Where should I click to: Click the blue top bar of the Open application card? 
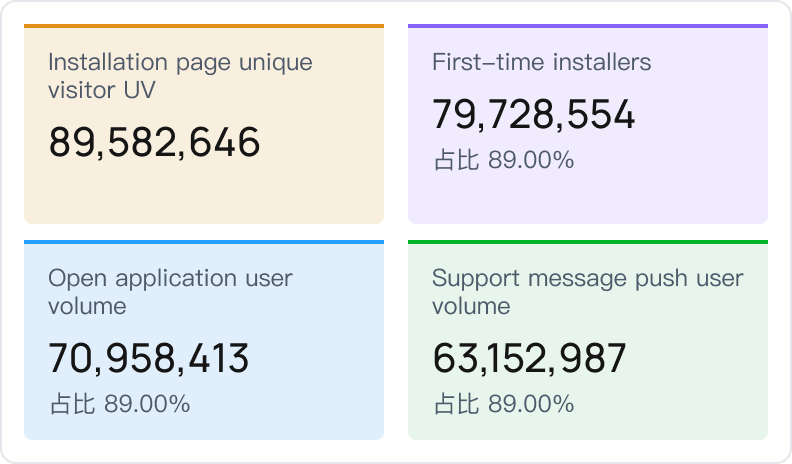(x=204, y=242)
